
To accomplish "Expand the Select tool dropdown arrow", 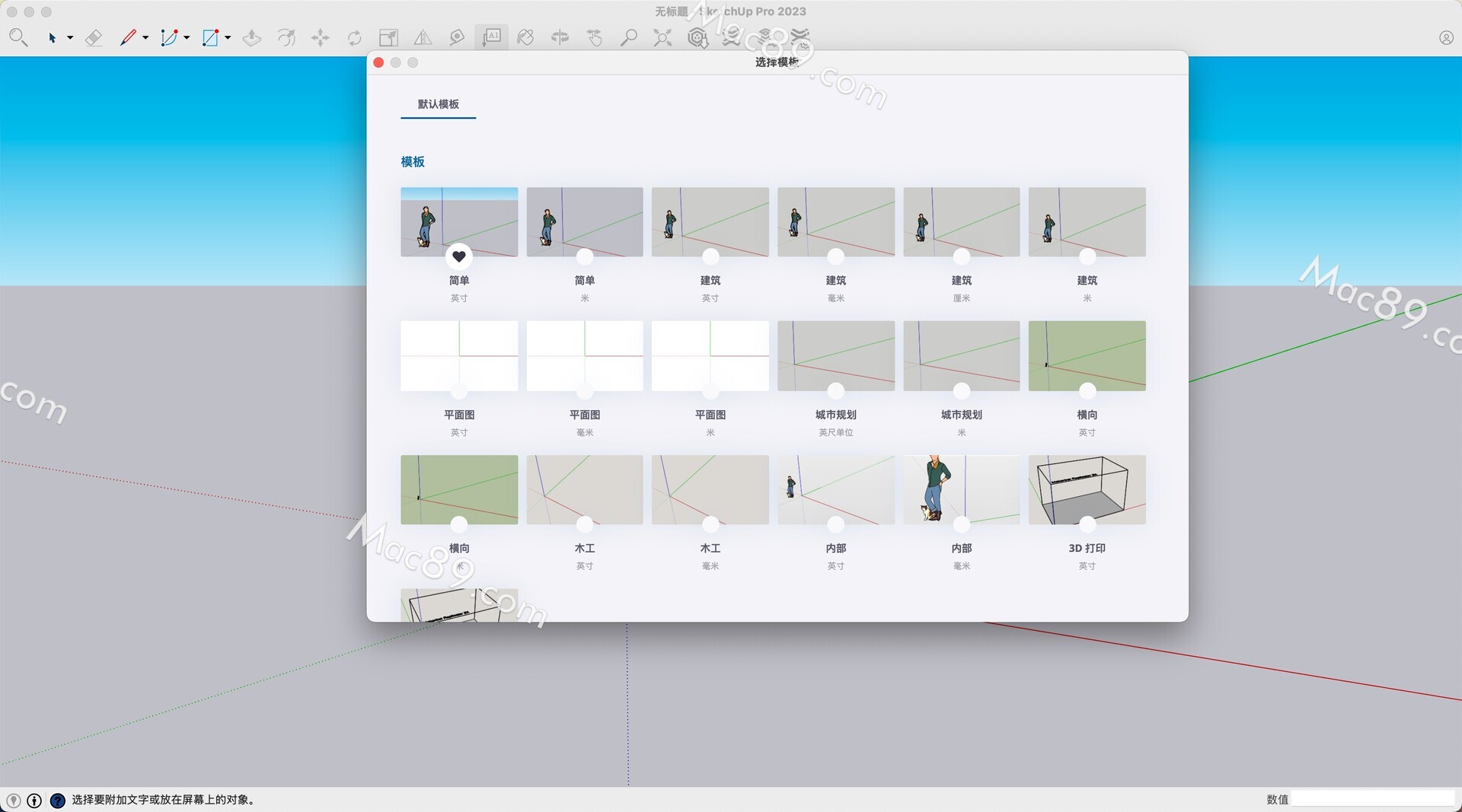I will click(x=70, y=37).
